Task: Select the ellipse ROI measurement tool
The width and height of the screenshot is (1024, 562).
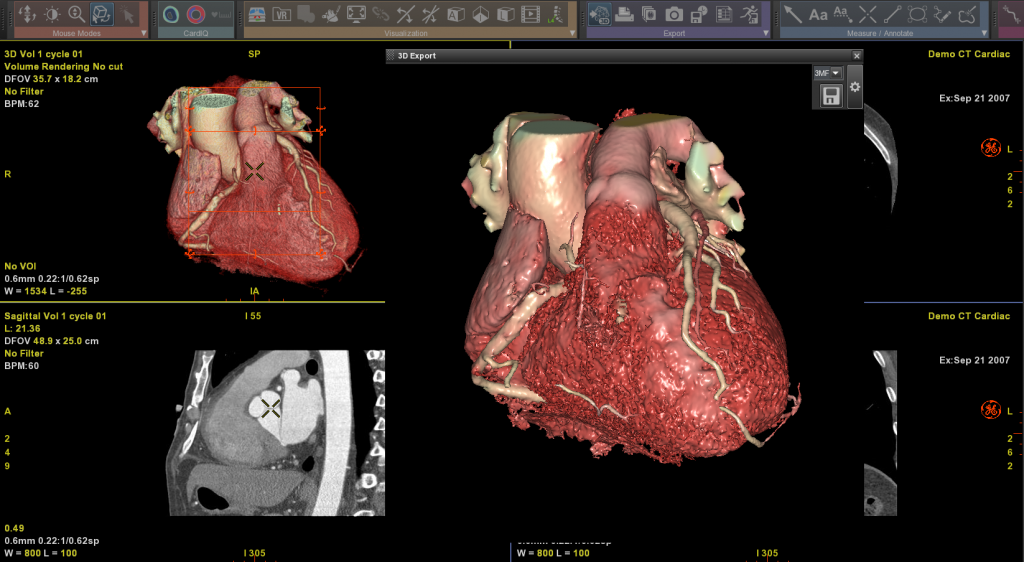Action: tap(918, 14)
